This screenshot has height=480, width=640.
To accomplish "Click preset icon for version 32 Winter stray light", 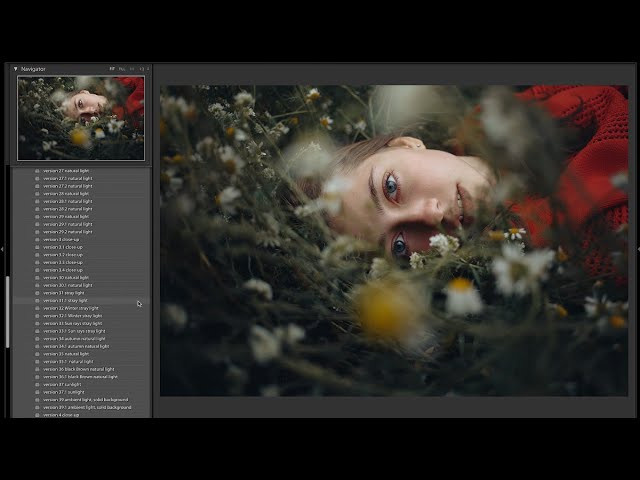I will point(37,308).
